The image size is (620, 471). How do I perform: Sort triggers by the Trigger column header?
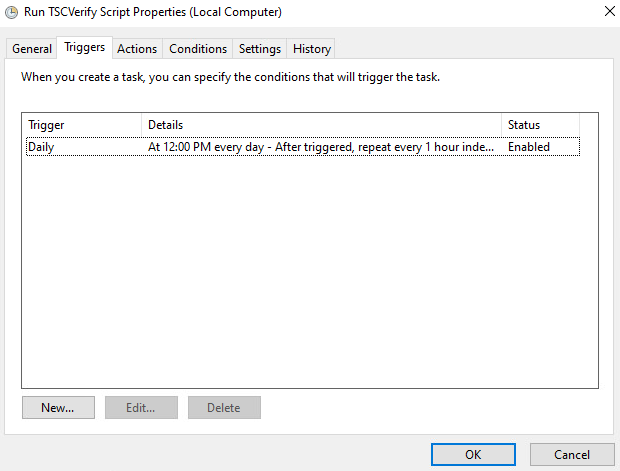pyautogui.click(x=82, y=125)
